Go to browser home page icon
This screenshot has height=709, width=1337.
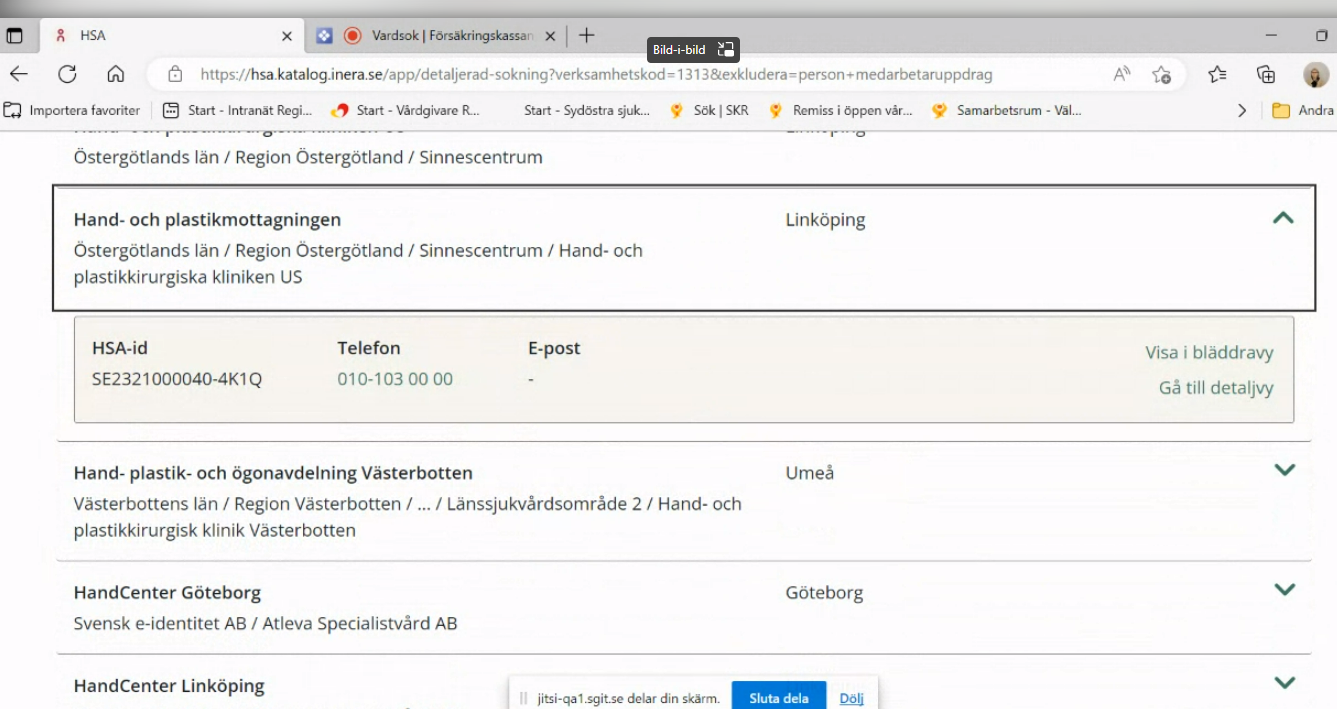pyautogui.click(x=116, y=74)
